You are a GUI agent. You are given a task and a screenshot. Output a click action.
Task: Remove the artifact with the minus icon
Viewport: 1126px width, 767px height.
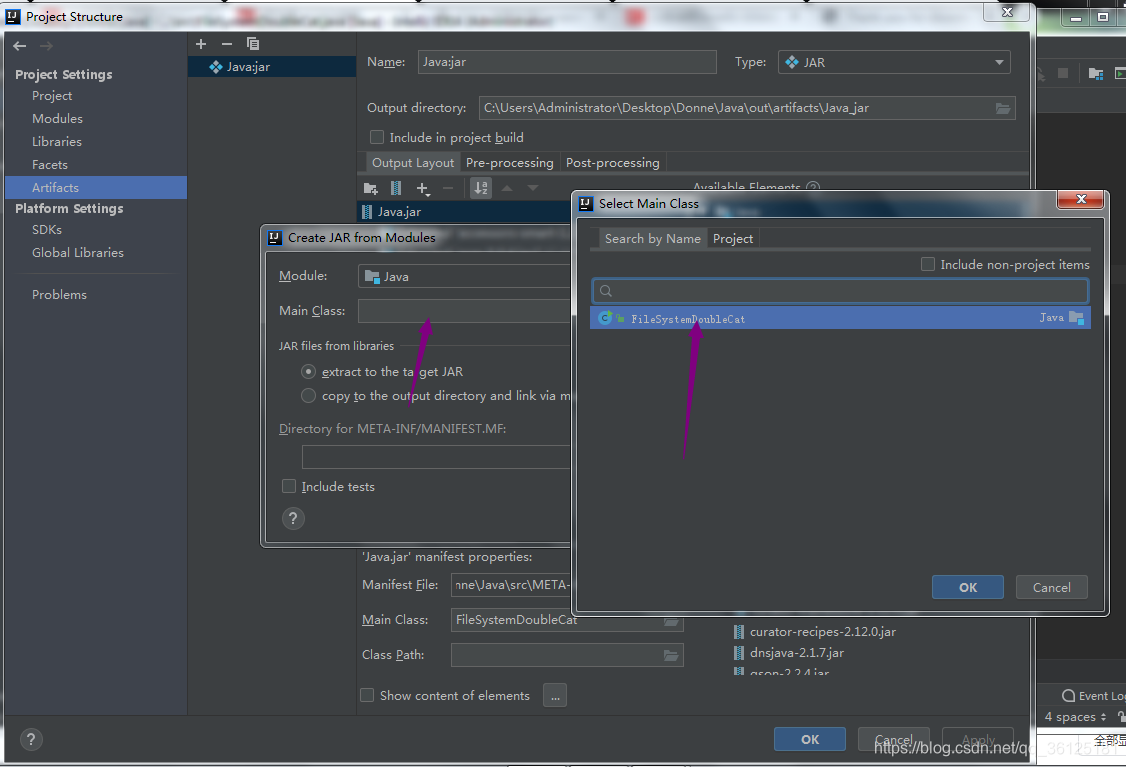tap(227, 44)
